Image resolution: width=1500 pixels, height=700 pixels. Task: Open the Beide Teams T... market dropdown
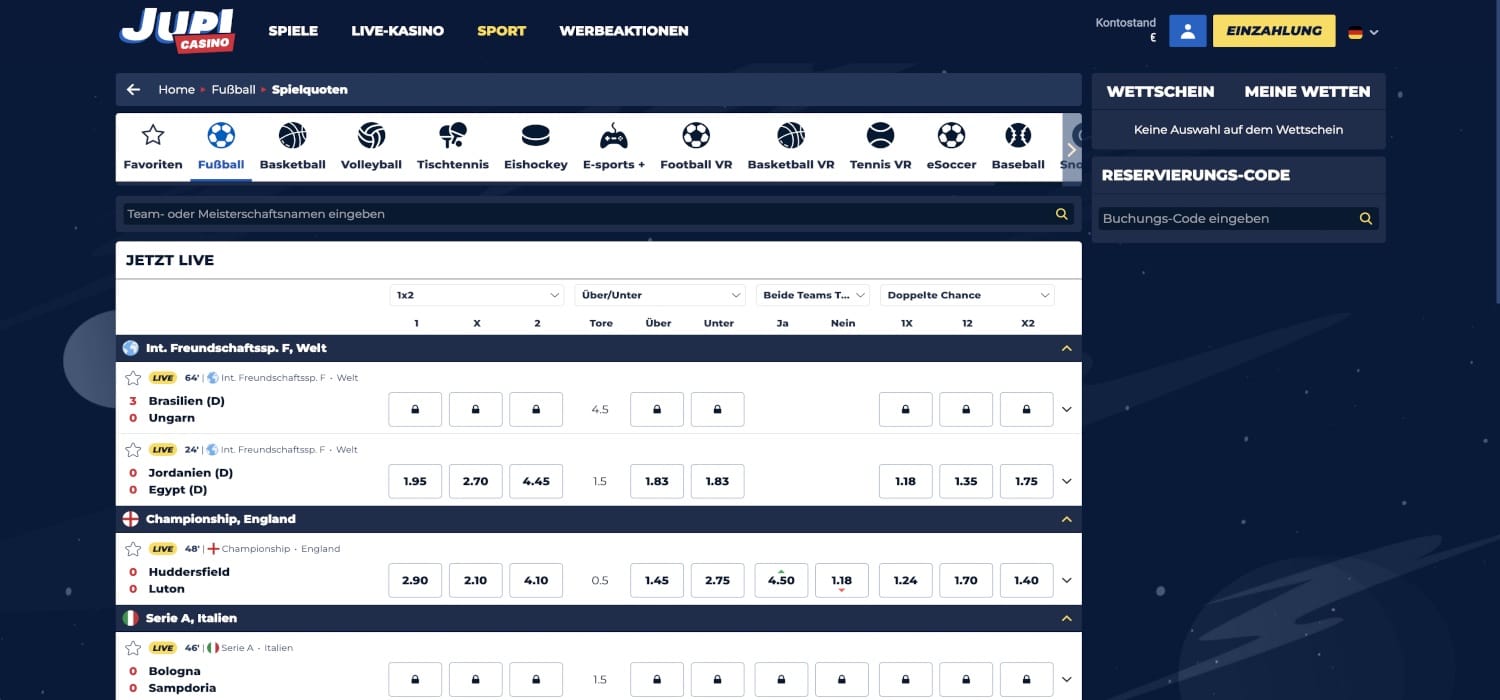click(813, 295)
